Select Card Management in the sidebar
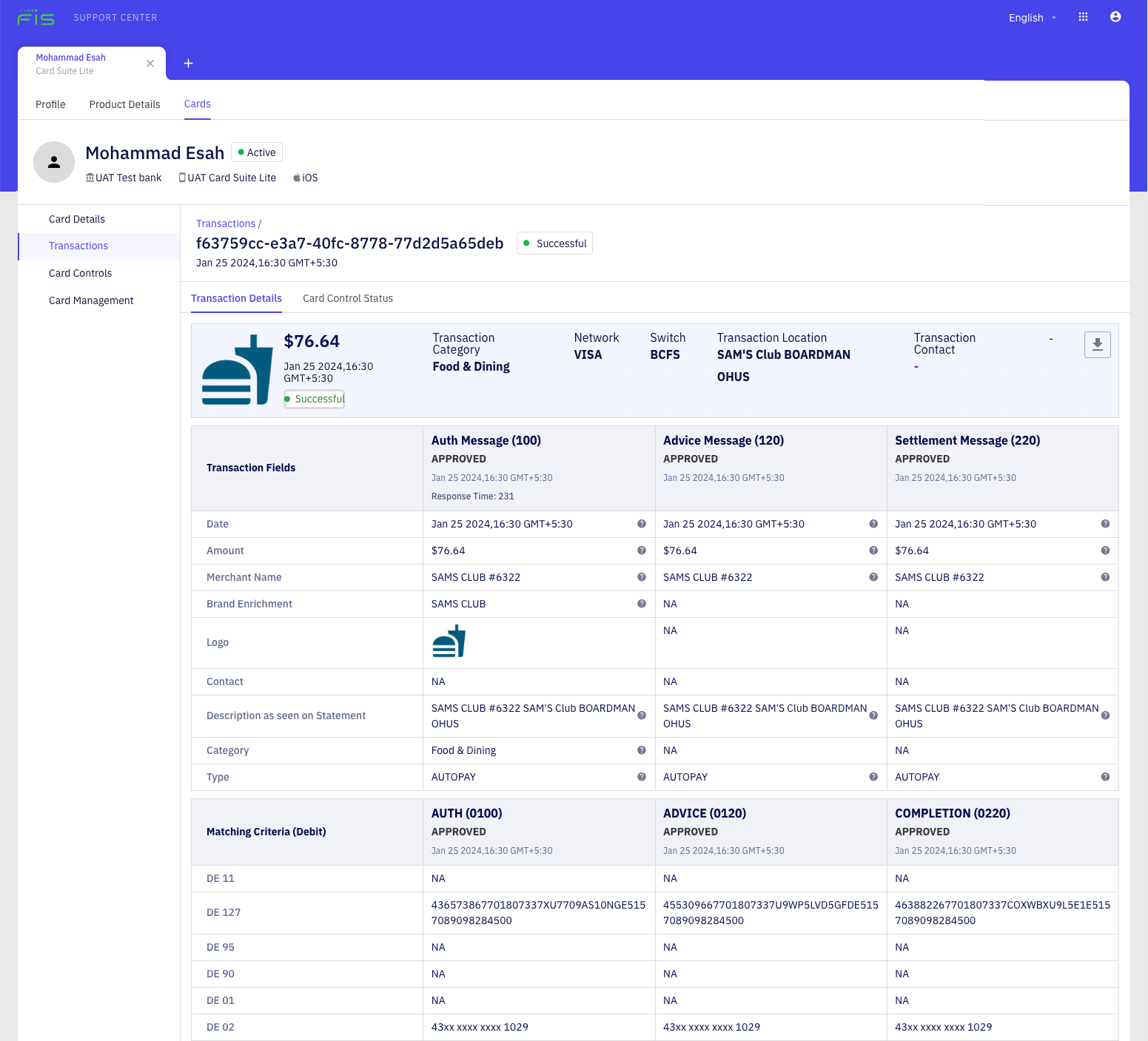 (x=90, y=300)
